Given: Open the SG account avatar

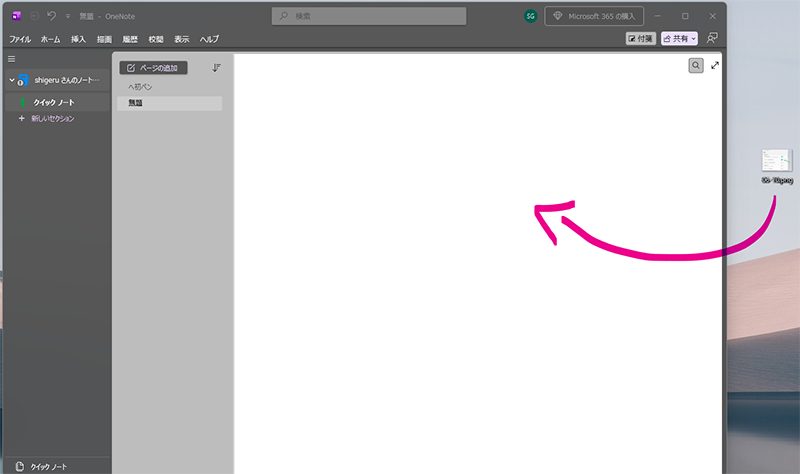Looking at the screenshot, I should (x=531, y=16).
